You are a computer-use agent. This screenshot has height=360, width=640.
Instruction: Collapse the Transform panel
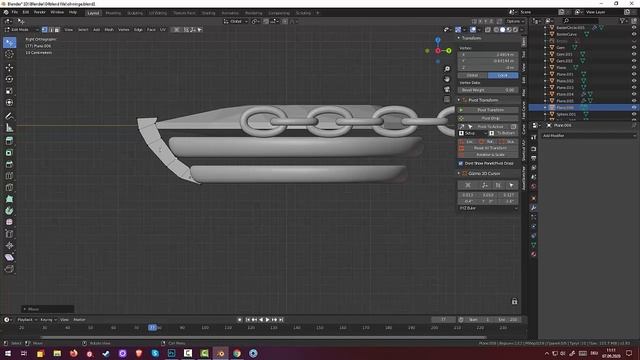(471, 38)
